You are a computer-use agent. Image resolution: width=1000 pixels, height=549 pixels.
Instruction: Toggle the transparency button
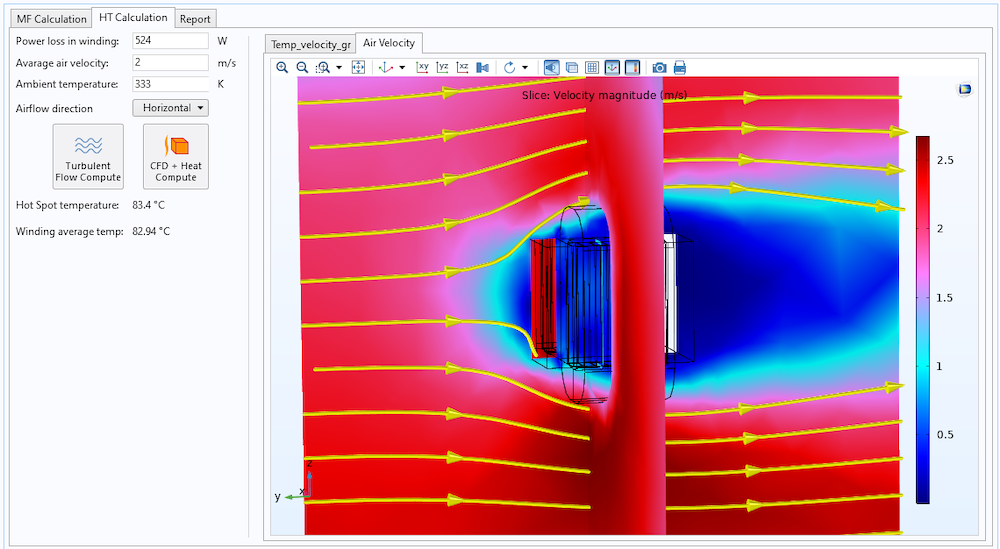point(572,67)
